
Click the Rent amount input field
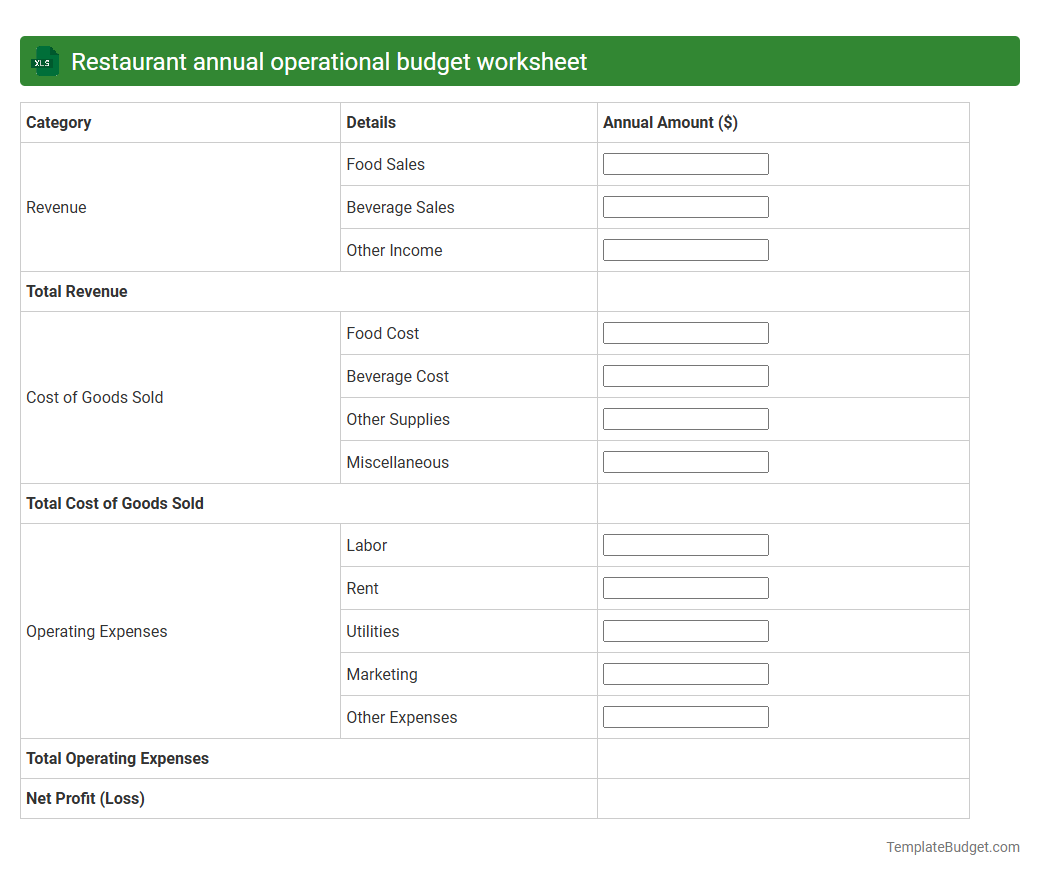(685, 587)
